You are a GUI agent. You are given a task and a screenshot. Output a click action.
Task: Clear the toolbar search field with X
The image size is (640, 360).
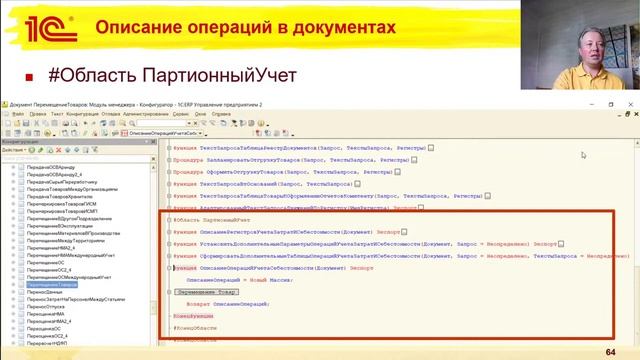coord(195,123)
